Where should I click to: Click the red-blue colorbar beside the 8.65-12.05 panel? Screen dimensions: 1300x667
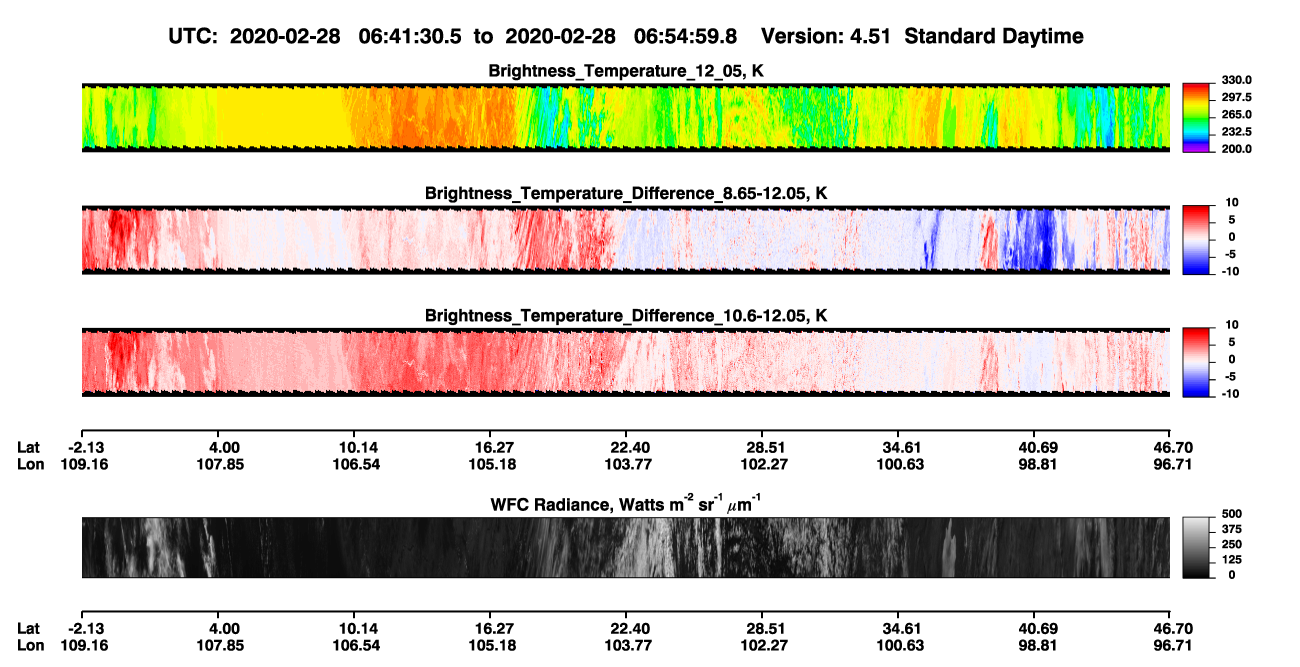(x=1197, y=240)
